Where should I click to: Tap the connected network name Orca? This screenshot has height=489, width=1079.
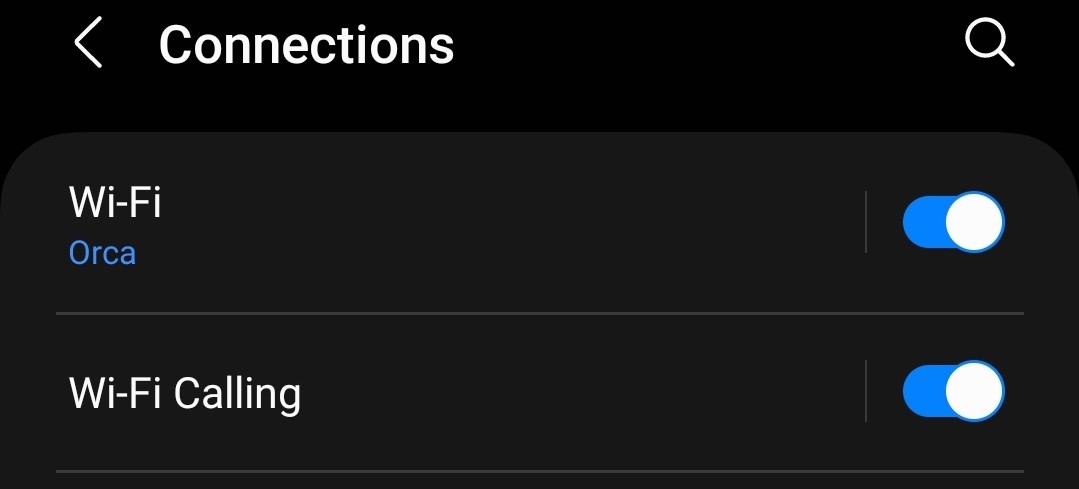[x=103, y=253]
